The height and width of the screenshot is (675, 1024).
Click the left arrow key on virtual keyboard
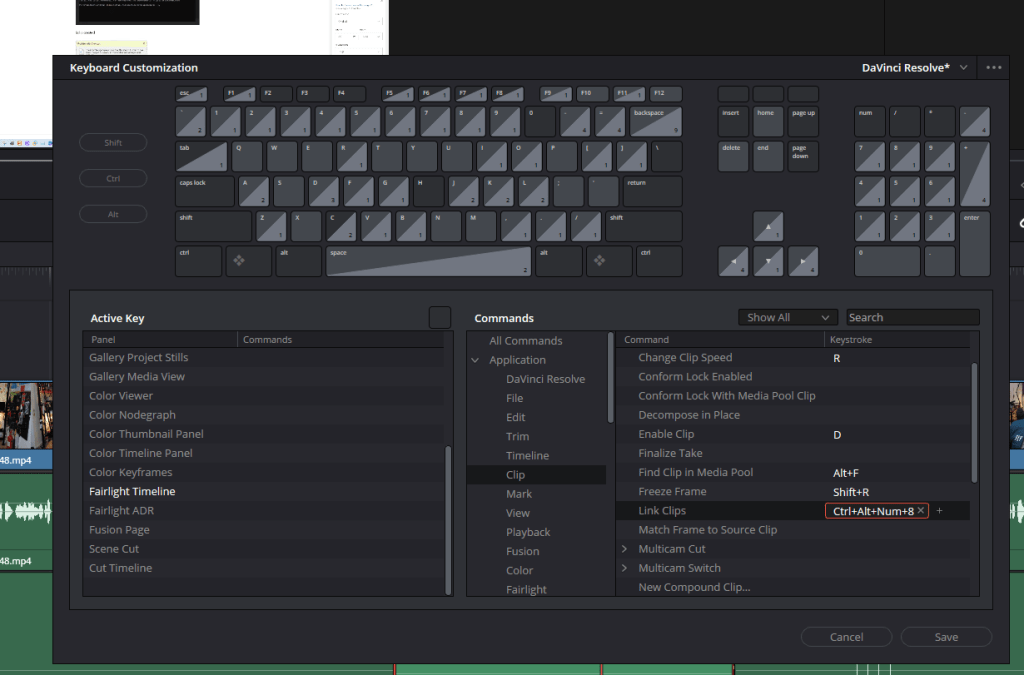[733, 261]
